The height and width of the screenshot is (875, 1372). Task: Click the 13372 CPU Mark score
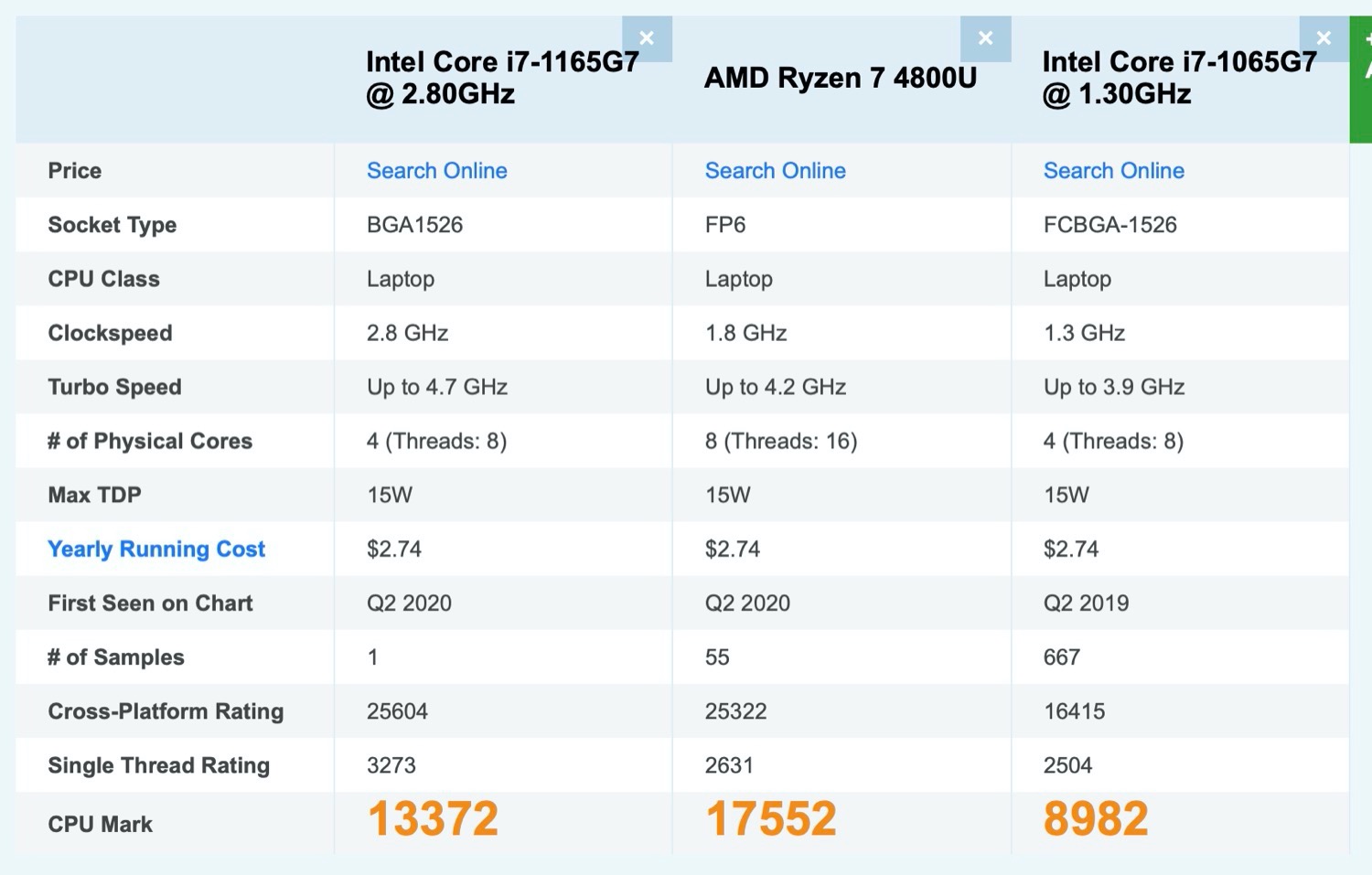tap(433, 818)
